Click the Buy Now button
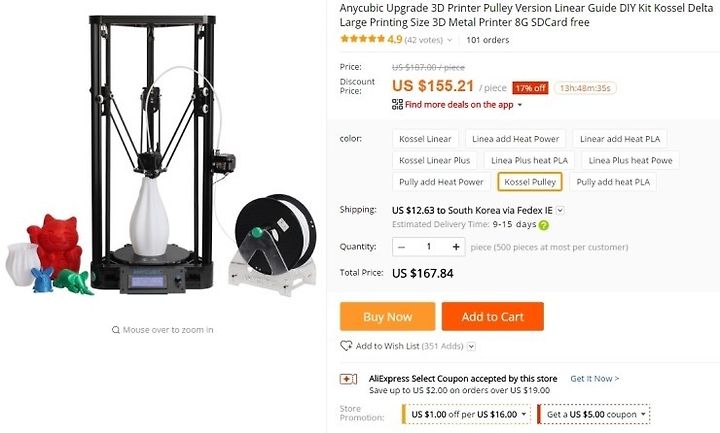Screen dimensions: 720x433 pyautogui.click(x=388, y=316)
